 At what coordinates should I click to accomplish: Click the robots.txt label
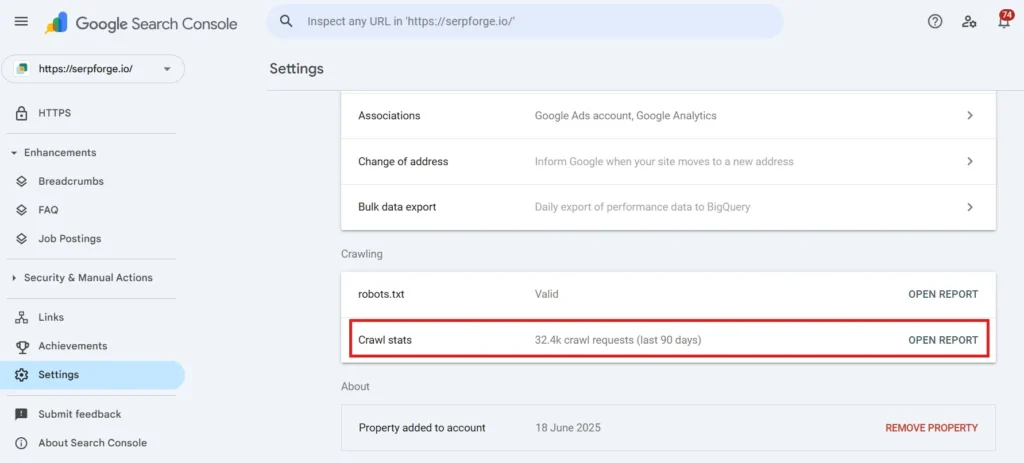381,295
